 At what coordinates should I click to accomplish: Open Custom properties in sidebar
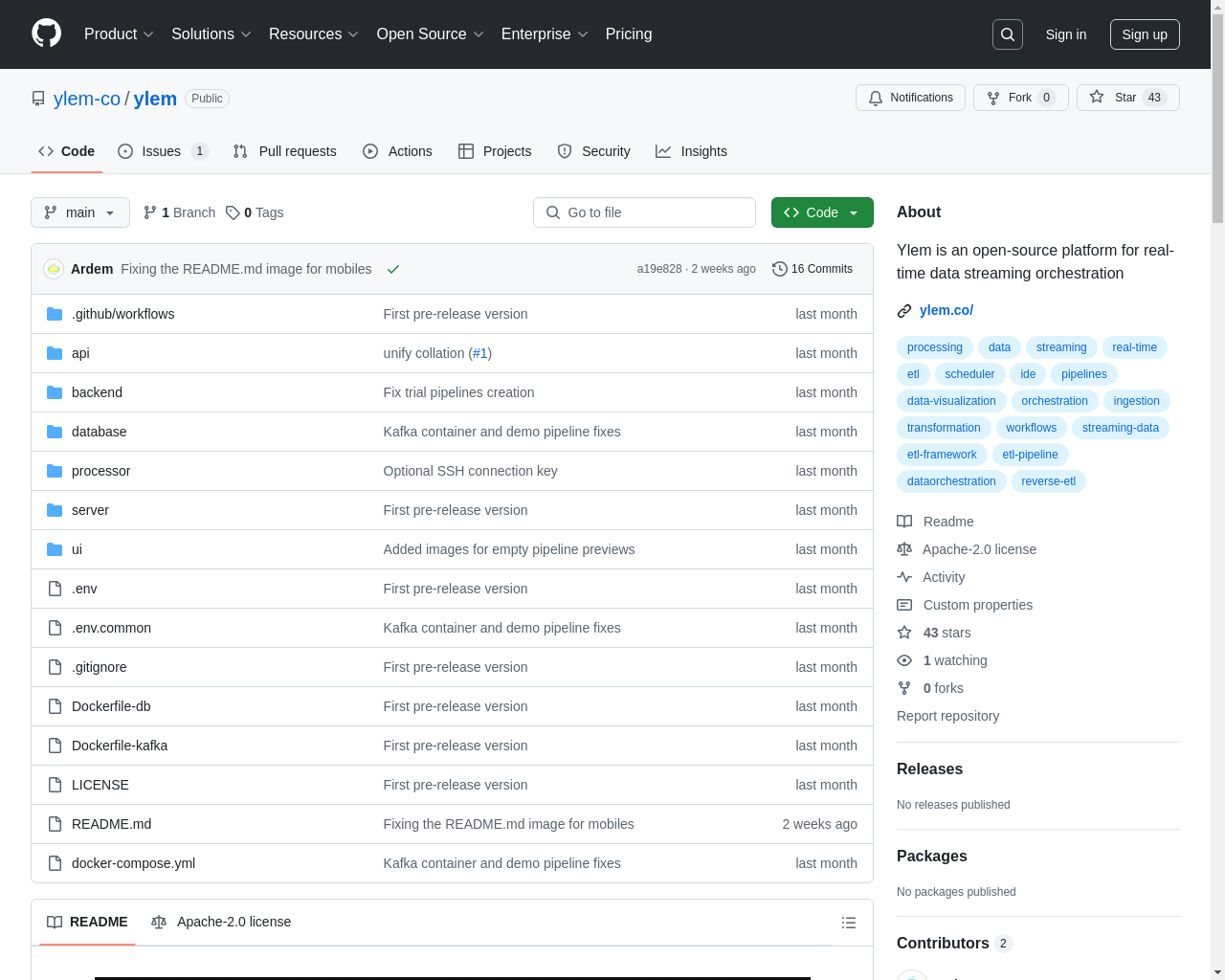[965, 605]
